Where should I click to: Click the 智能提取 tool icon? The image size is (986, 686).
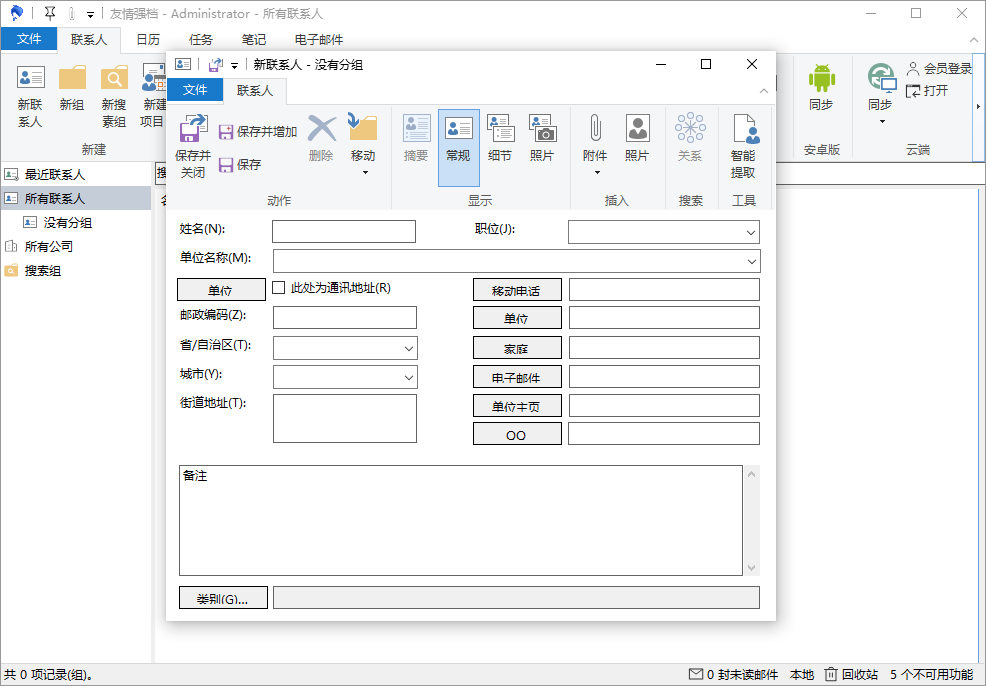(x=745, y=140)
